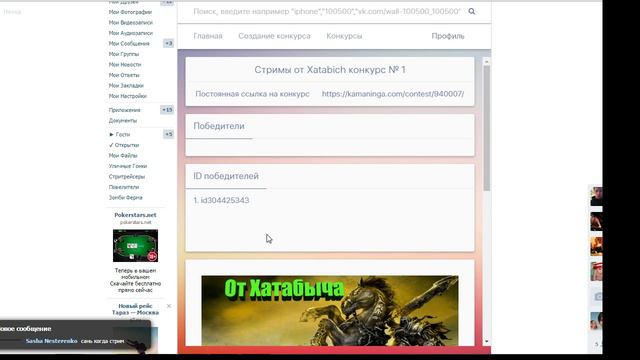Open Мои Фотографии in sidebar

pos(130,12)
